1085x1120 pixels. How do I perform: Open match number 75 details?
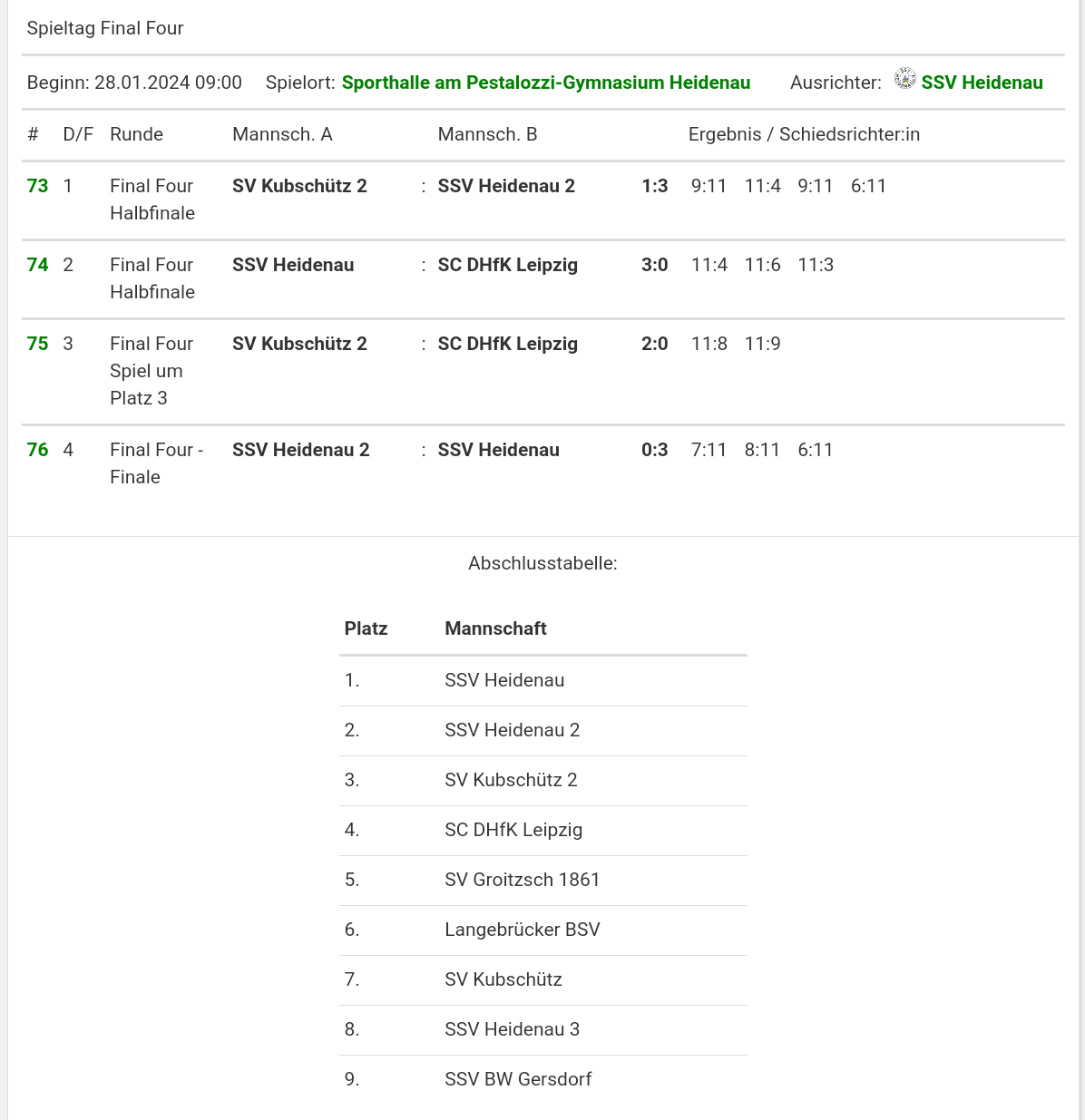37,344
